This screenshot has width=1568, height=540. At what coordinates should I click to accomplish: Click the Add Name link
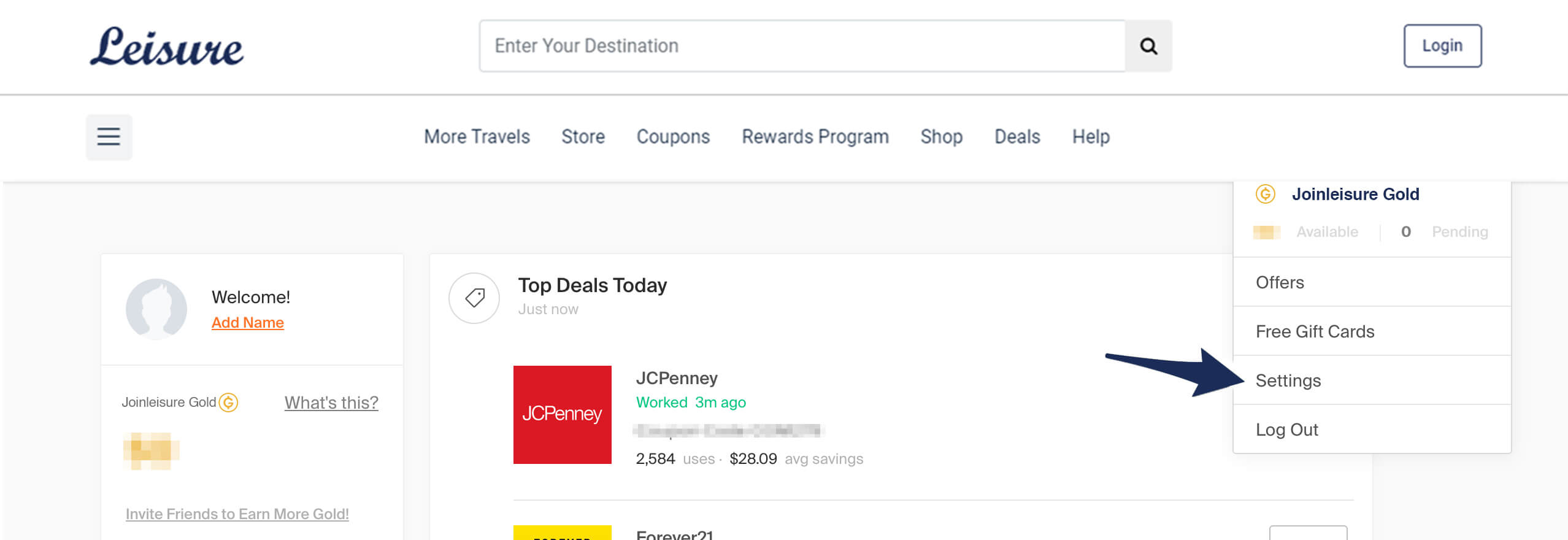click(248, 323)
